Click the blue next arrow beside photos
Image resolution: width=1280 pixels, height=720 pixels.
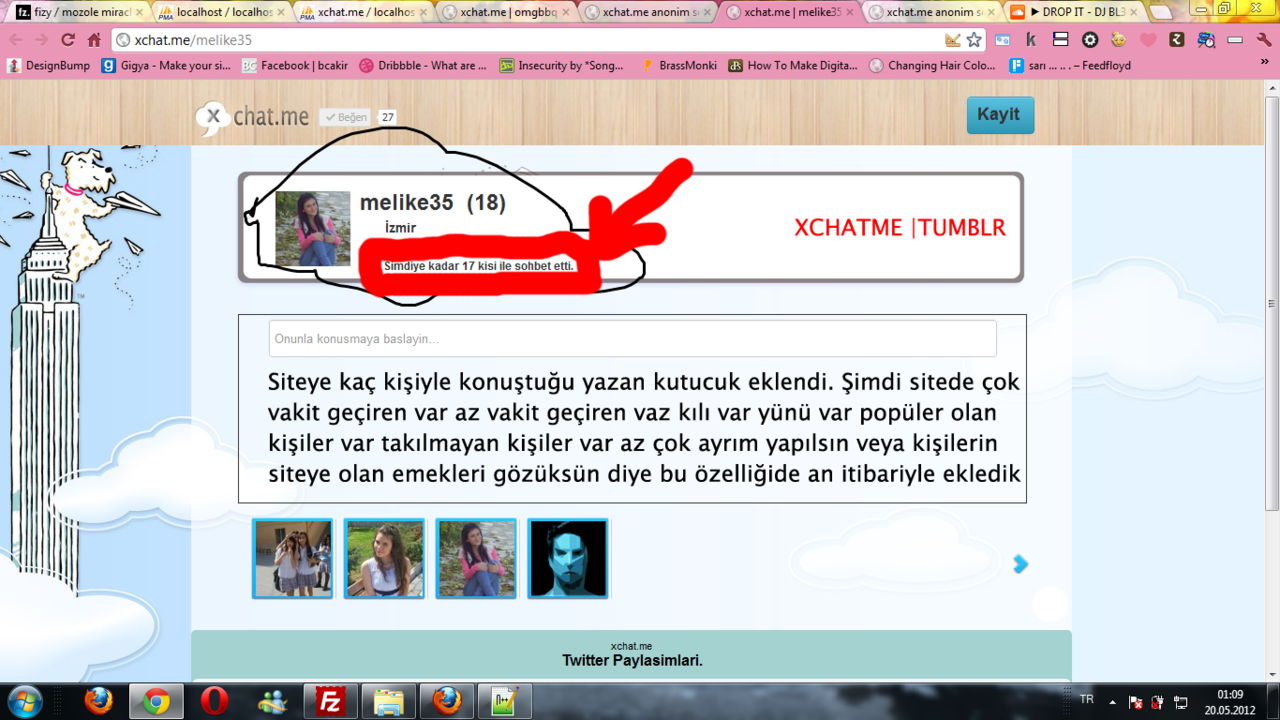(1020, 564)
